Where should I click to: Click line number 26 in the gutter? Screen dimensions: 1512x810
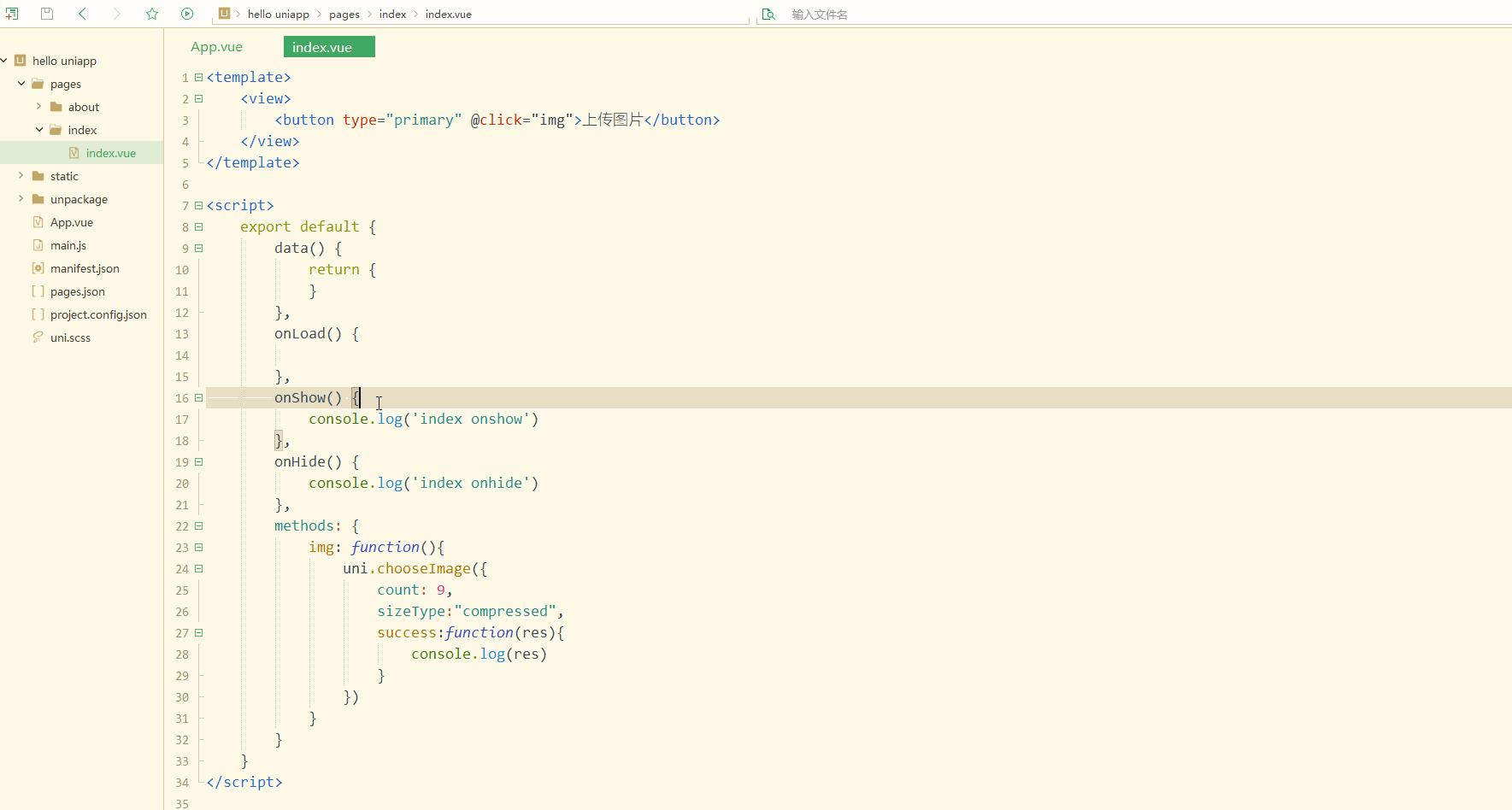182,612
